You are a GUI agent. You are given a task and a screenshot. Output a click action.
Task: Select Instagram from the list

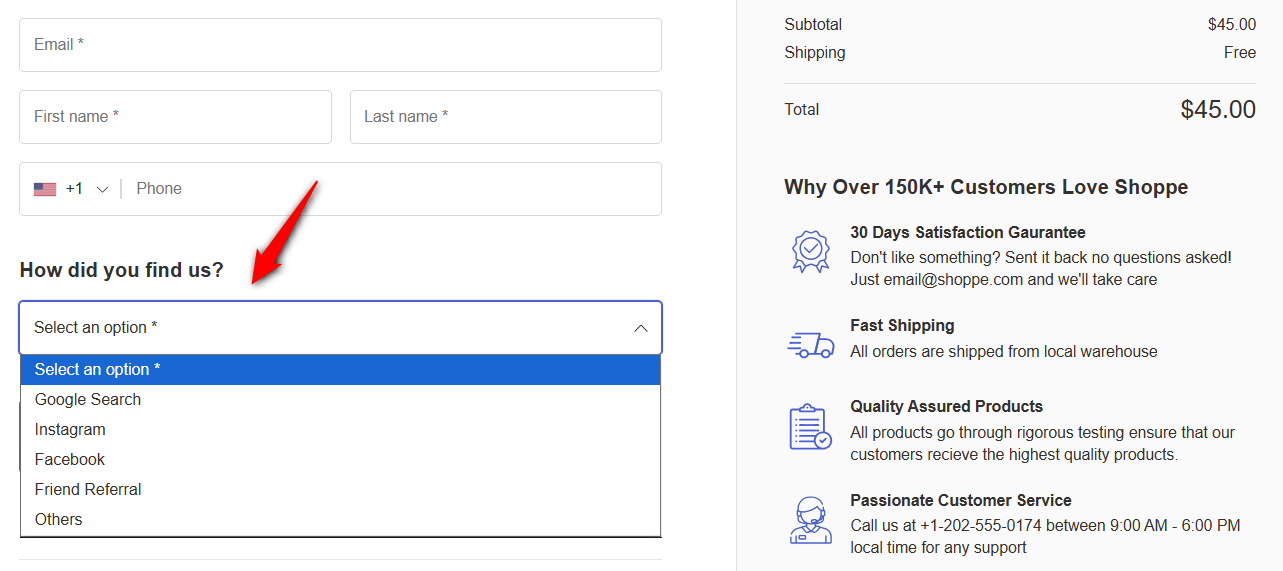(x=340, y=430)
